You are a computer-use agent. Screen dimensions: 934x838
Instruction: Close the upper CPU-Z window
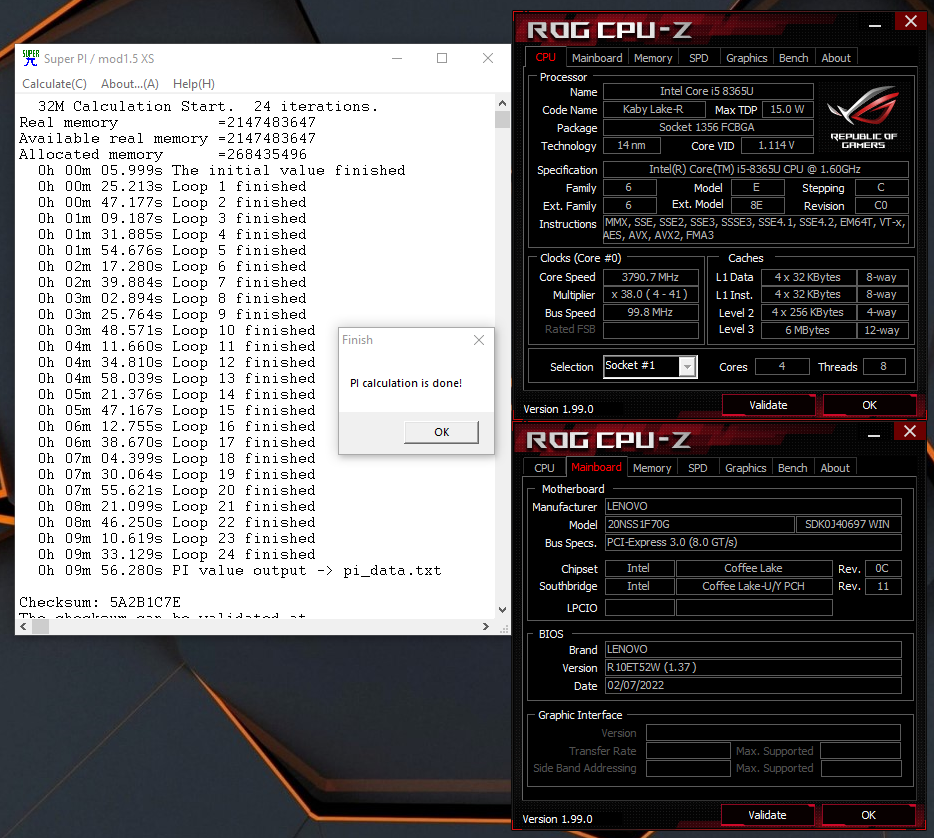910,21
